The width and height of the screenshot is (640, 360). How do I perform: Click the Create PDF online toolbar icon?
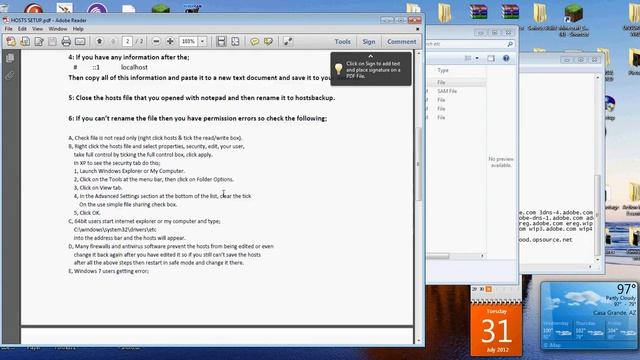pos(11,42)
